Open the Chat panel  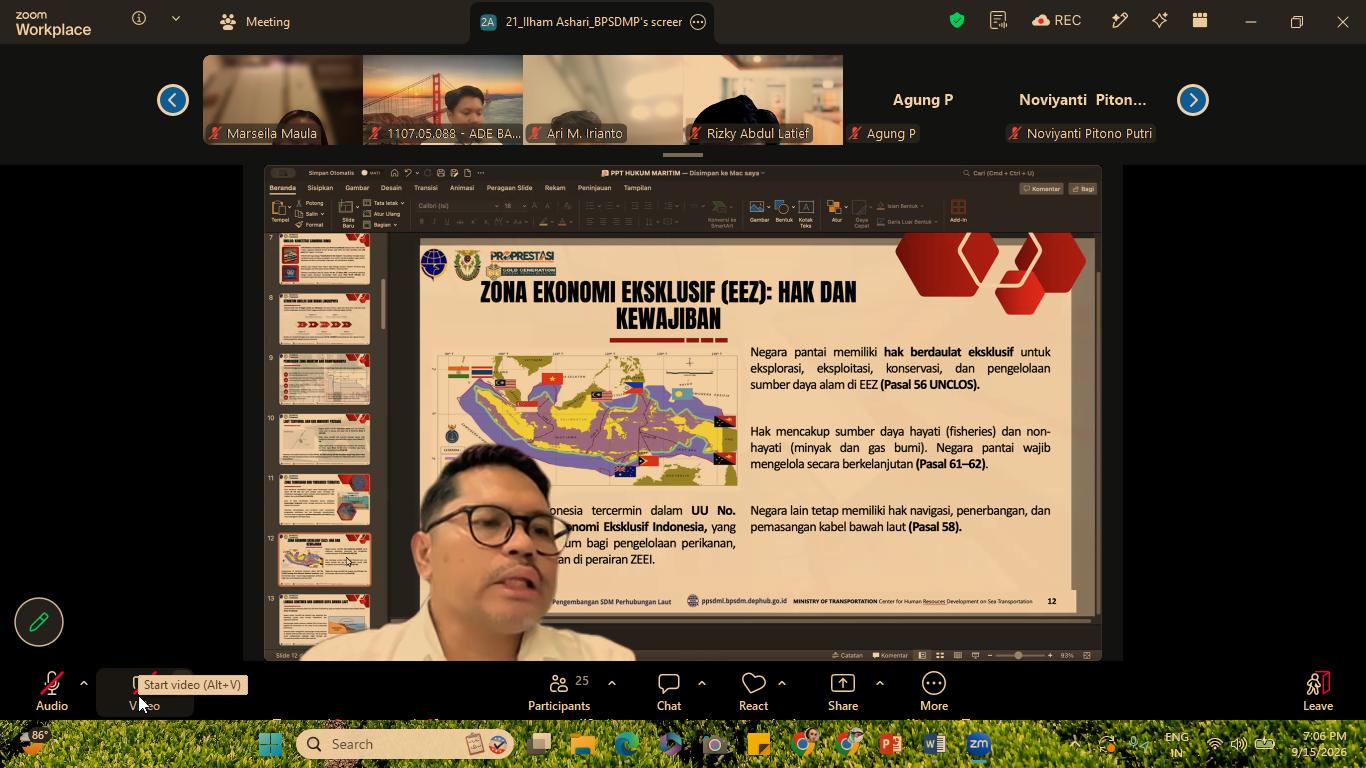669,692
